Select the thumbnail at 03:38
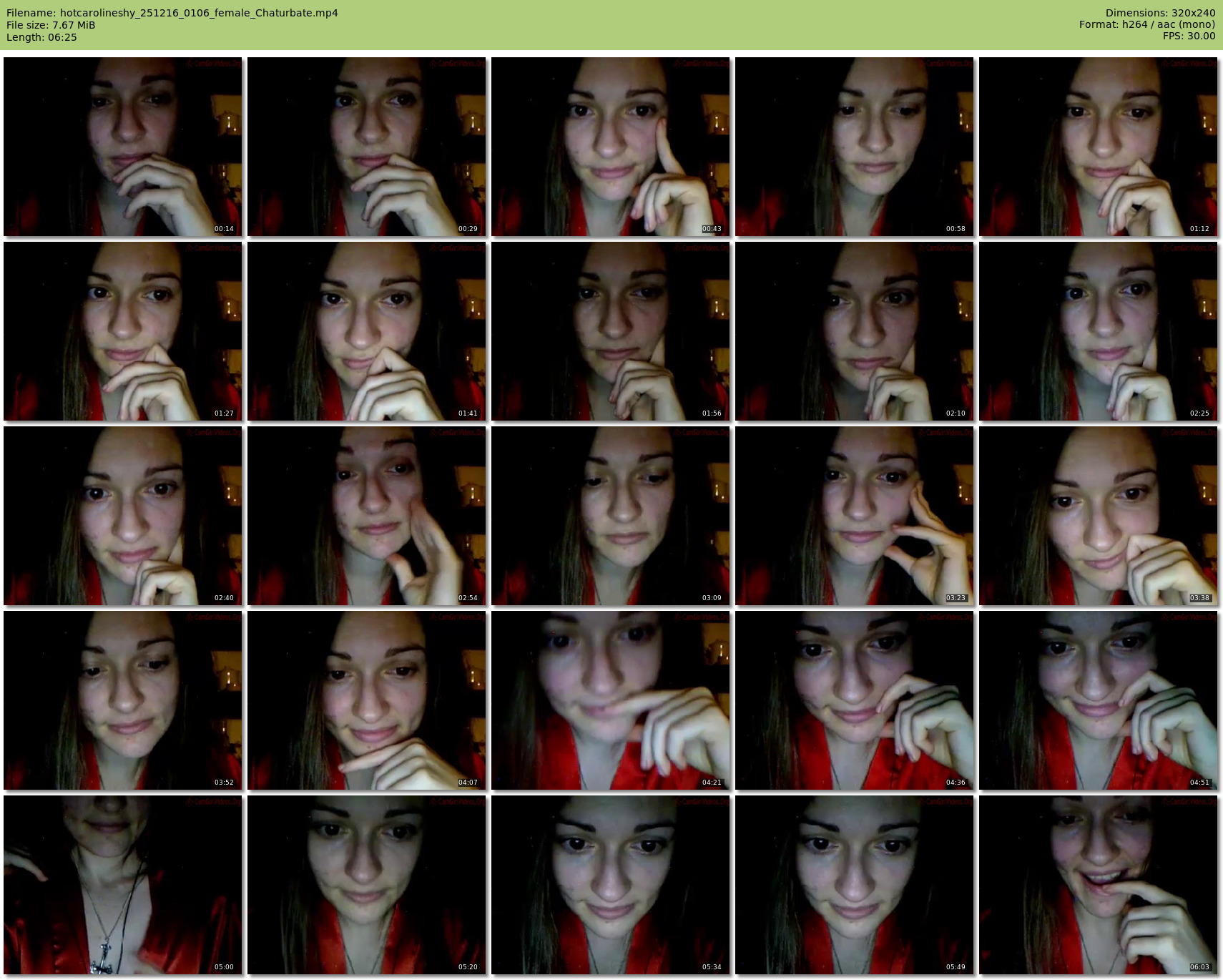Viewport: 1223px width, 980px height. coord(1099,516)
